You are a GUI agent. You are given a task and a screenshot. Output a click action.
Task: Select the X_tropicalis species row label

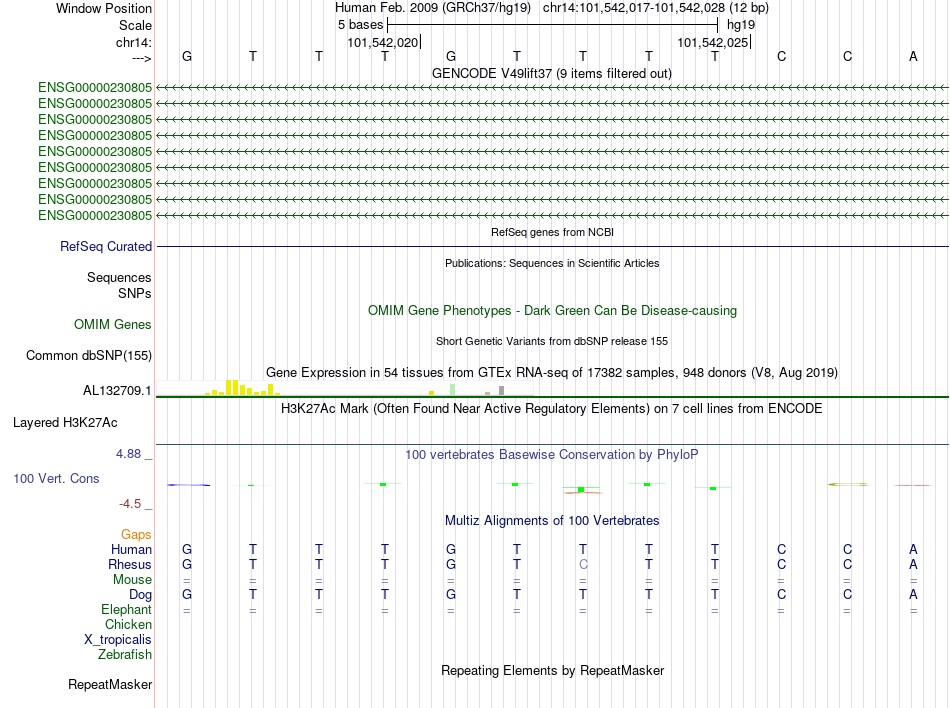click(118, 640)
